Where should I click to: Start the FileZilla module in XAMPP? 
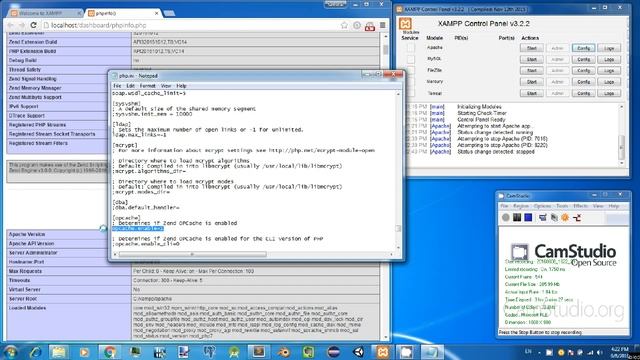pyautogui.click(x=531, y=71)
